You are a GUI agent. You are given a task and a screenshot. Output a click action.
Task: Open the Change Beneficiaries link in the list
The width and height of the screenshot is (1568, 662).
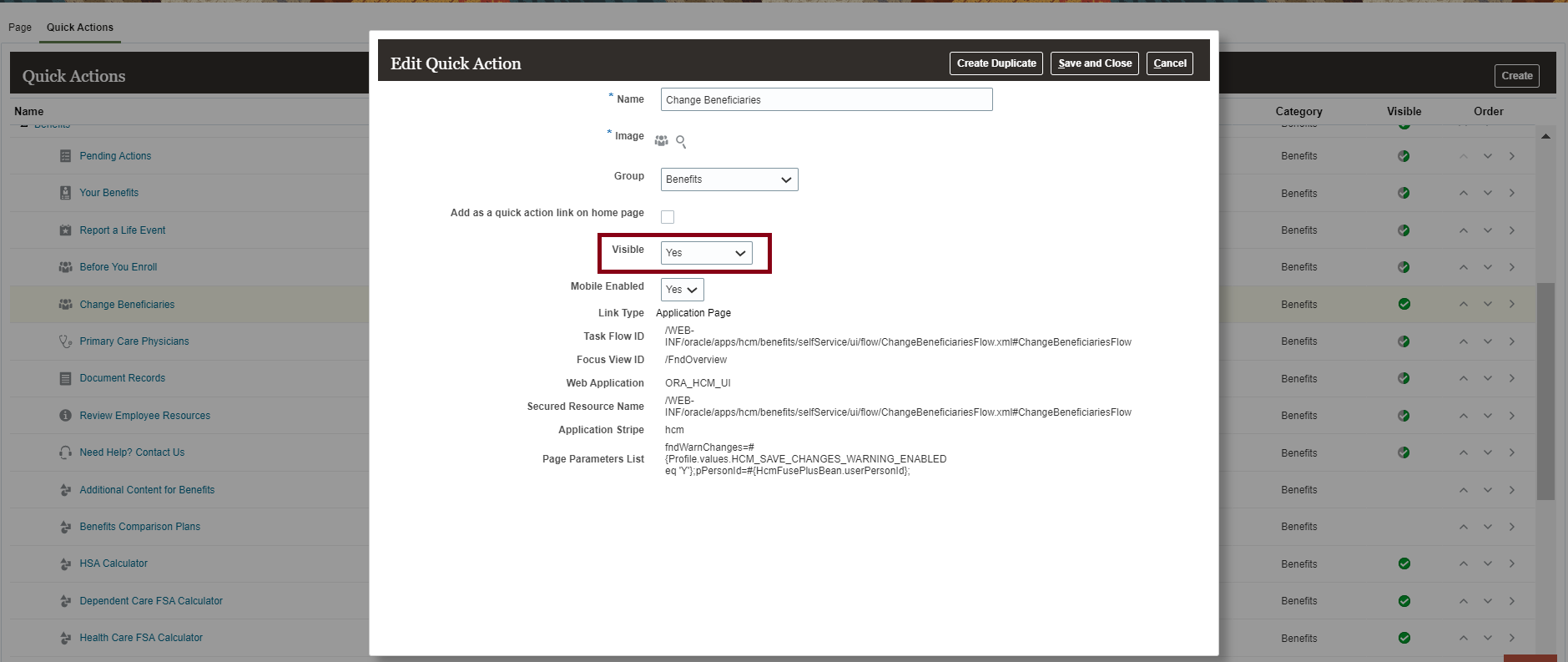pyautogui.click(x=127, y=305)
